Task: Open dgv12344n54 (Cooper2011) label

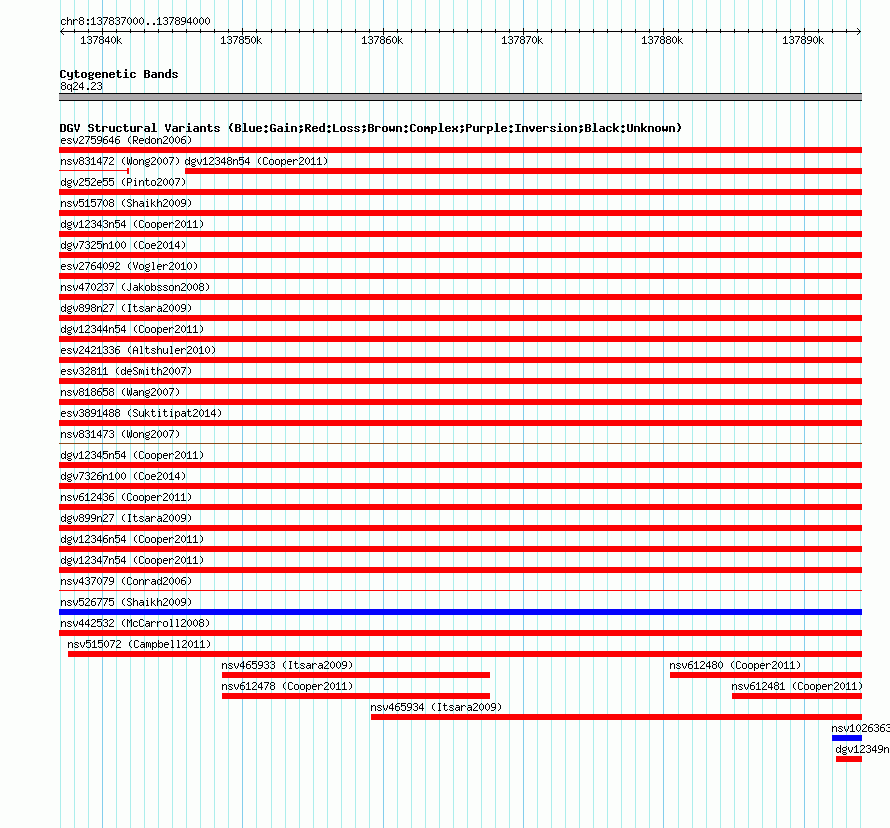Action: 132,329
